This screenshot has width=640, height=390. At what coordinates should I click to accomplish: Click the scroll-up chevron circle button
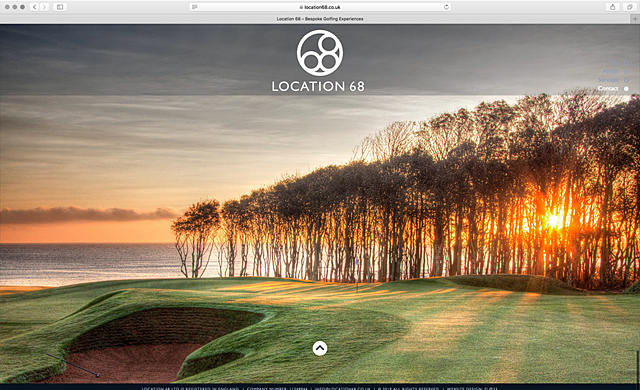(x=320, y=348)
